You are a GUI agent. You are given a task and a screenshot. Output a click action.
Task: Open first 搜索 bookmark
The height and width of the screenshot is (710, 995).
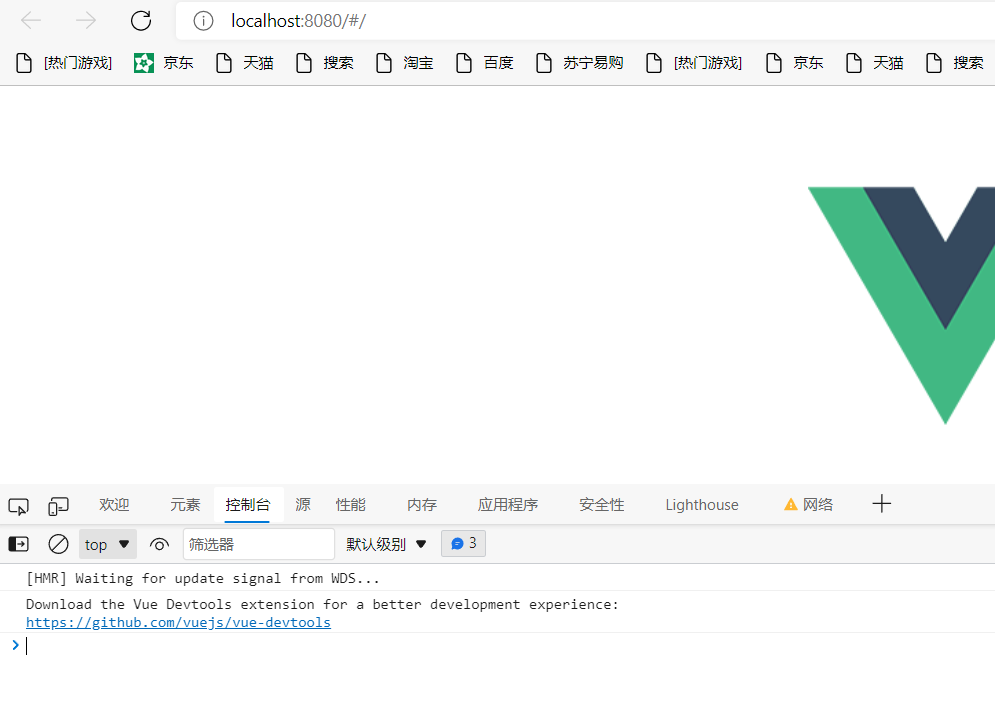325,63
